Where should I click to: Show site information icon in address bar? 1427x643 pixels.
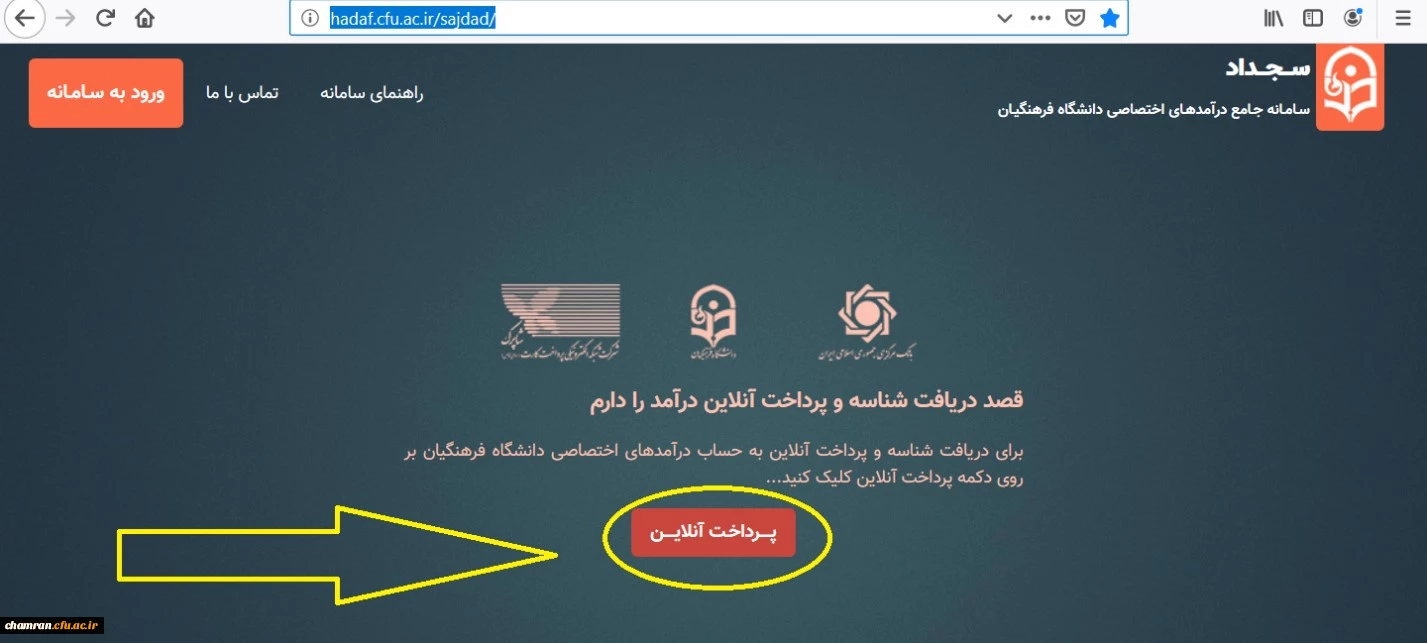click(x=310, y=18)
